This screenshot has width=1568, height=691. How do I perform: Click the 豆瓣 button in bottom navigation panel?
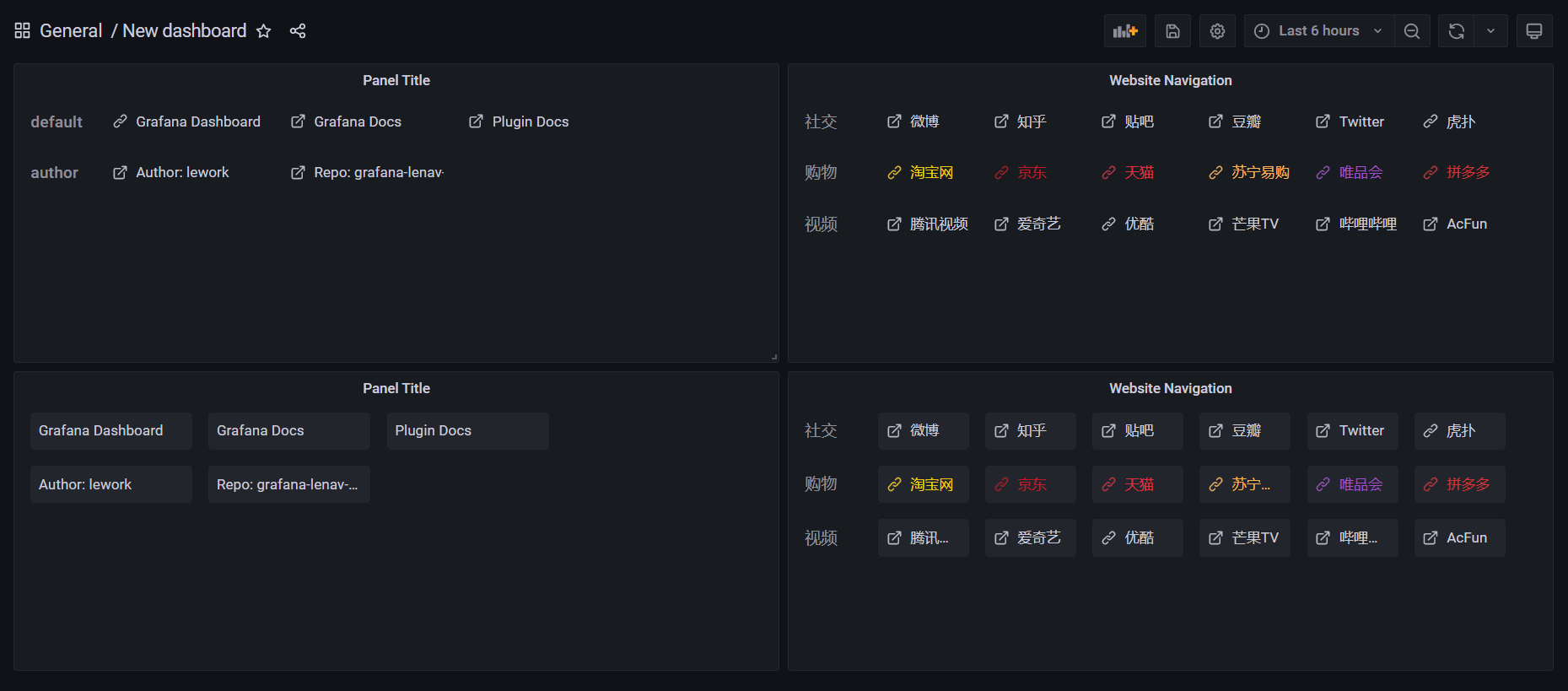pos(1245,430)
